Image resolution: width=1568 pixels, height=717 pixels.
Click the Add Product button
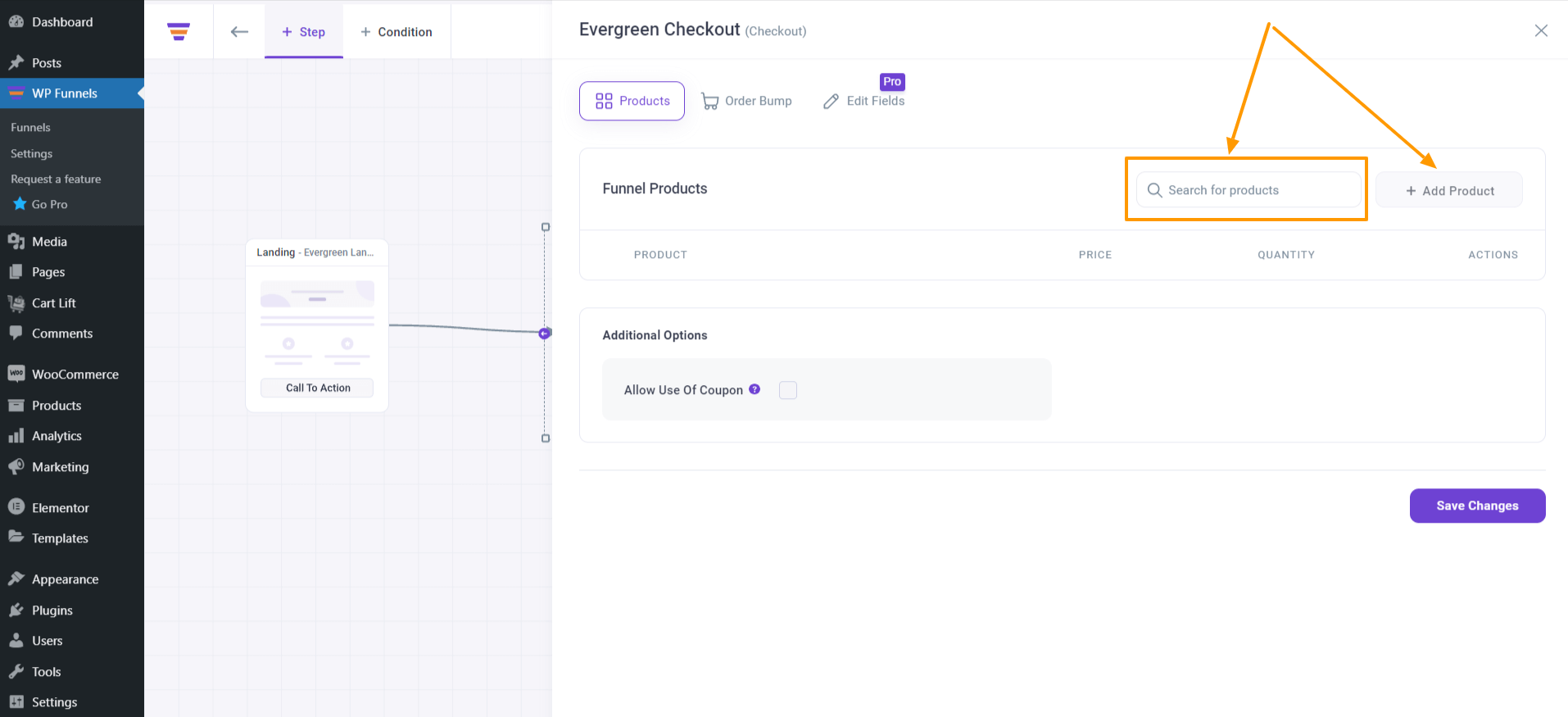[1449, 190]
